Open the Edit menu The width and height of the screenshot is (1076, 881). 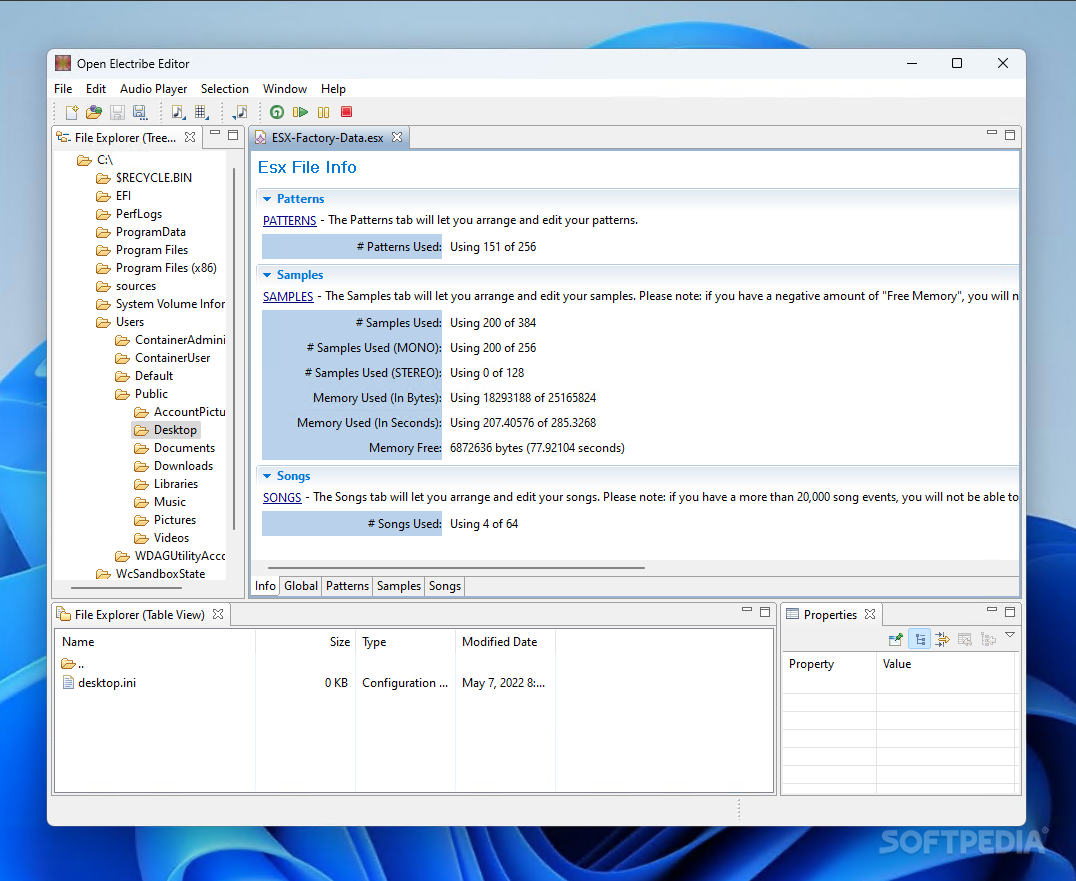[95, 89]
